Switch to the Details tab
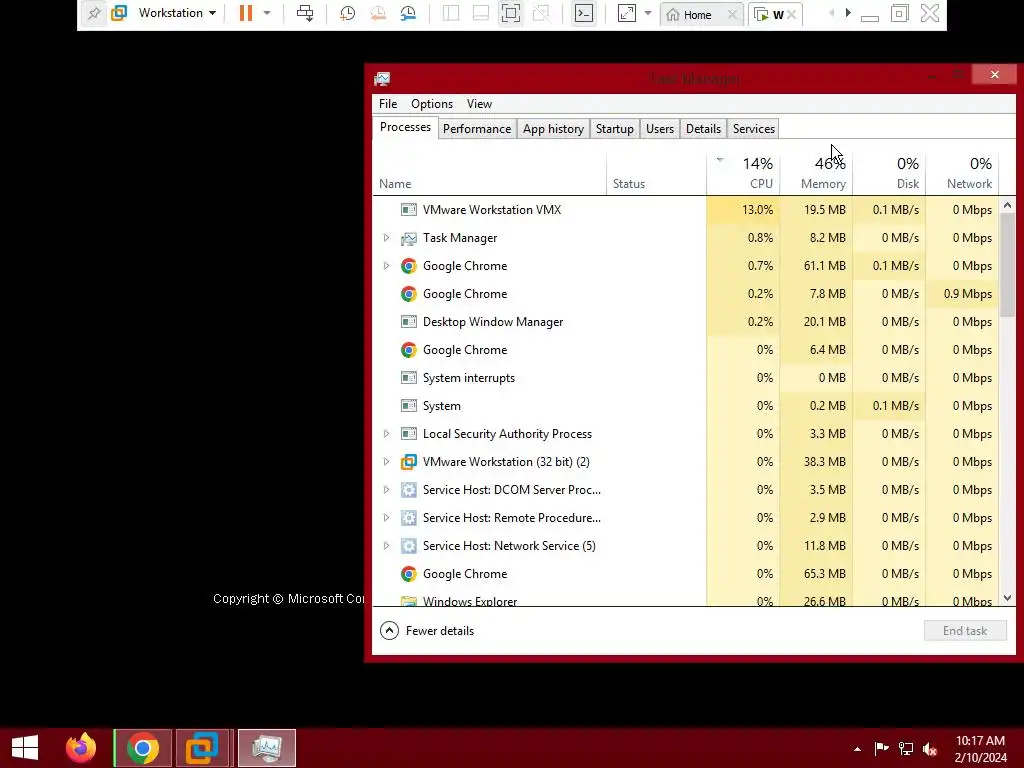 pos(703,129)
